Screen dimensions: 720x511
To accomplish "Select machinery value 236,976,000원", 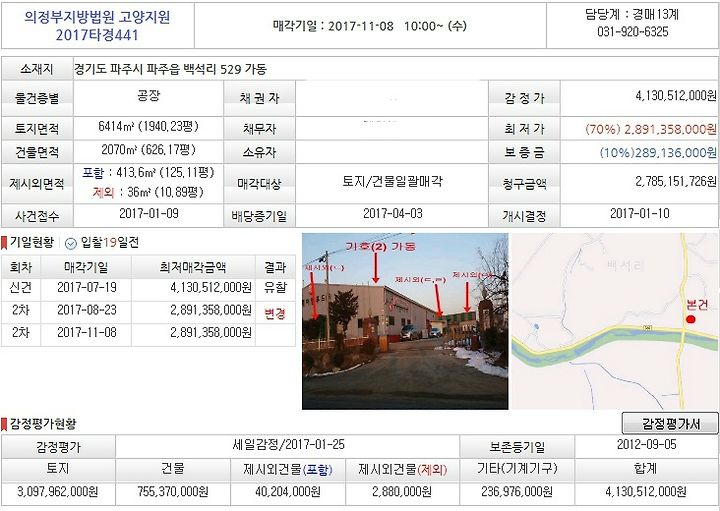I will [517, 492].
